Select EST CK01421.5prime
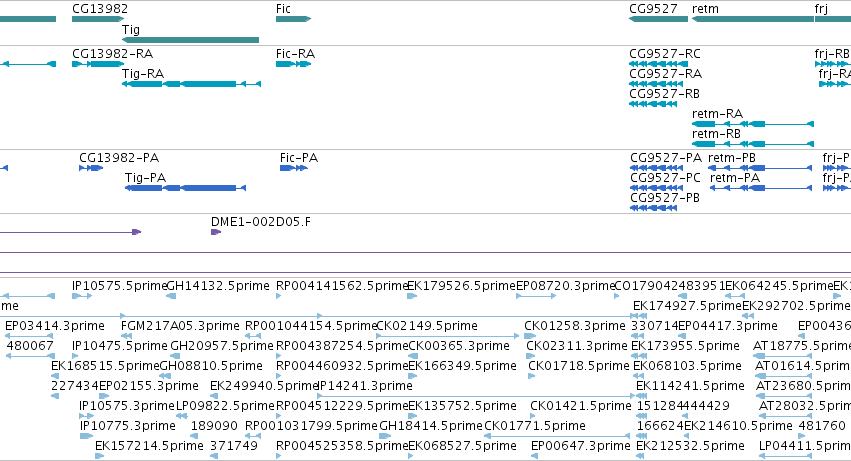This screenshot has height=461, width=851. pyautogui.click(x=581, y=407)
